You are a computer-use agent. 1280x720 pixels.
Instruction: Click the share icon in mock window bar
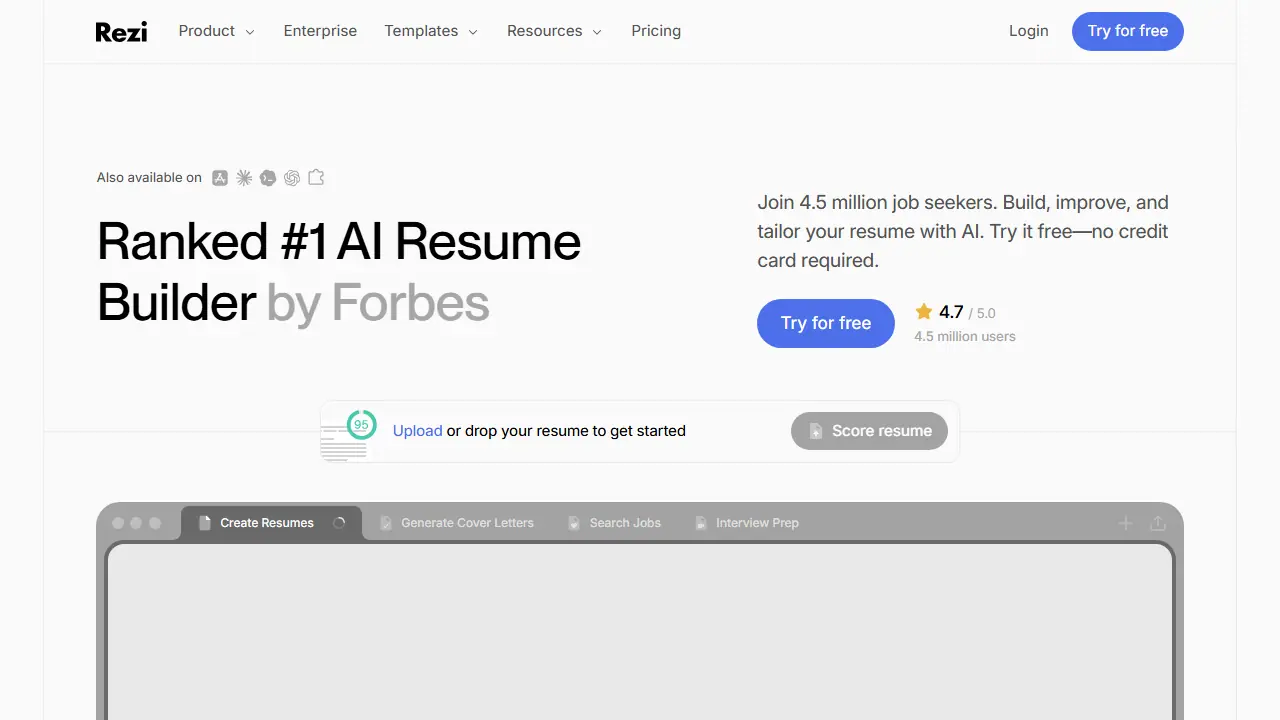tap(1158, 523)
